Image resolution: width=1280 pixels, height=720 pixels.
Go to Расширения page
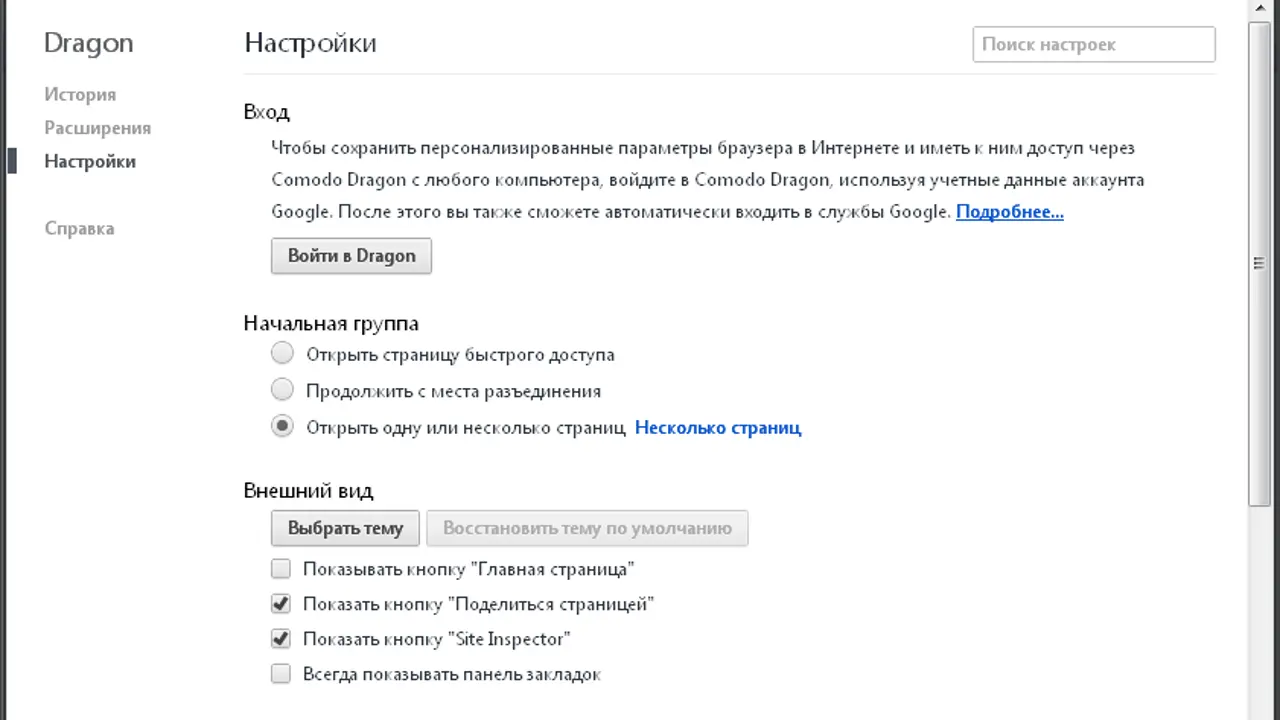click(x=97, y=128)
